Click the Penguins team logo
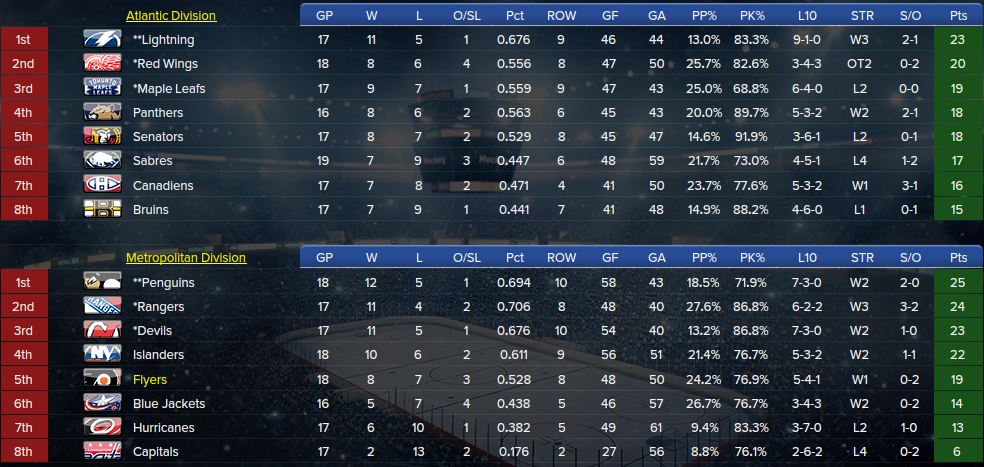 point(102,282)
